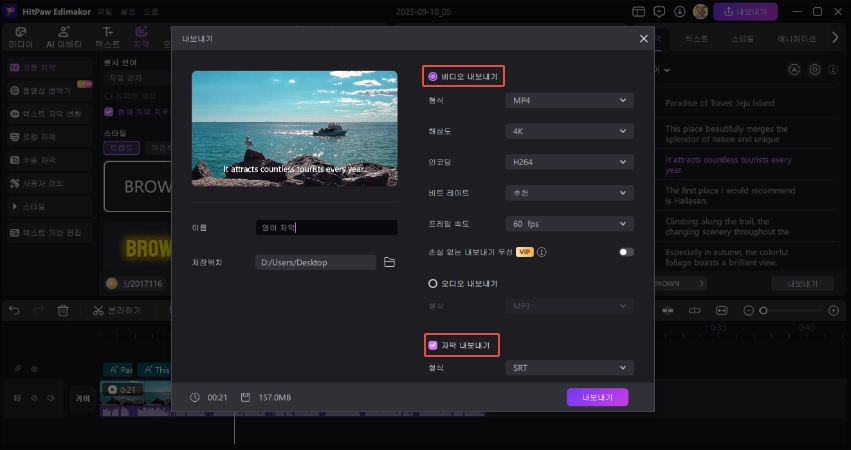This screenshot has width=851, height=450.
Task: Toggle the 자막 내보내기 checkbox
Action: [433, 345]
